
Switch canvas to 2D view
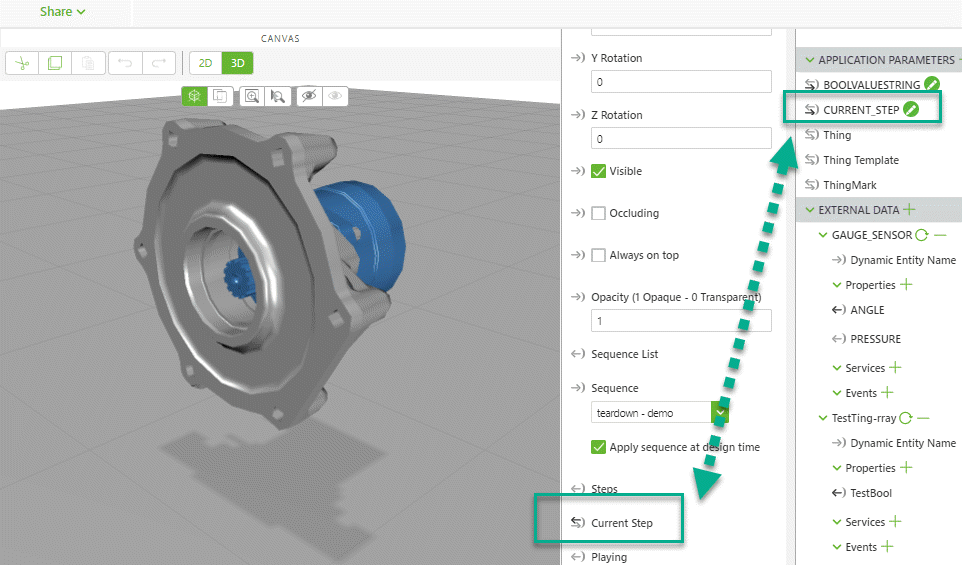pos(205,63)
